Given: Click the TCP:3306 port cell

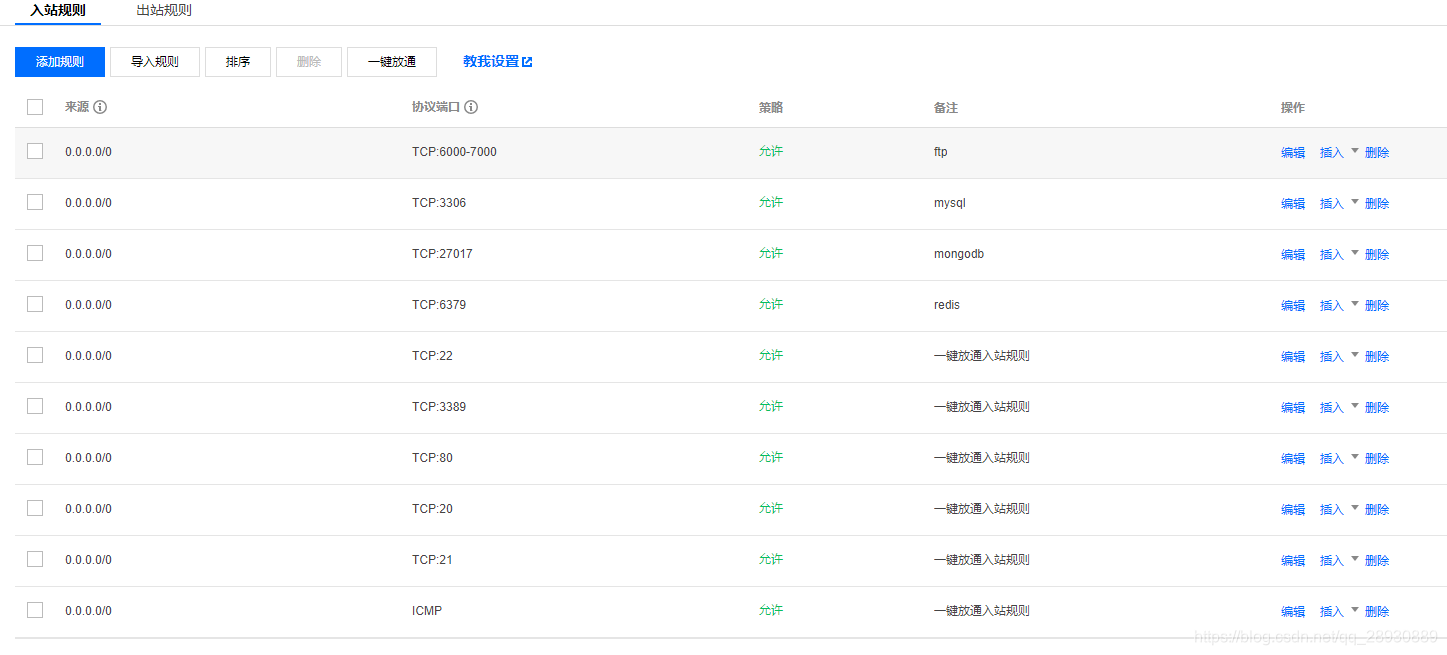Looking at the screenshot, I should pos(439,203).
